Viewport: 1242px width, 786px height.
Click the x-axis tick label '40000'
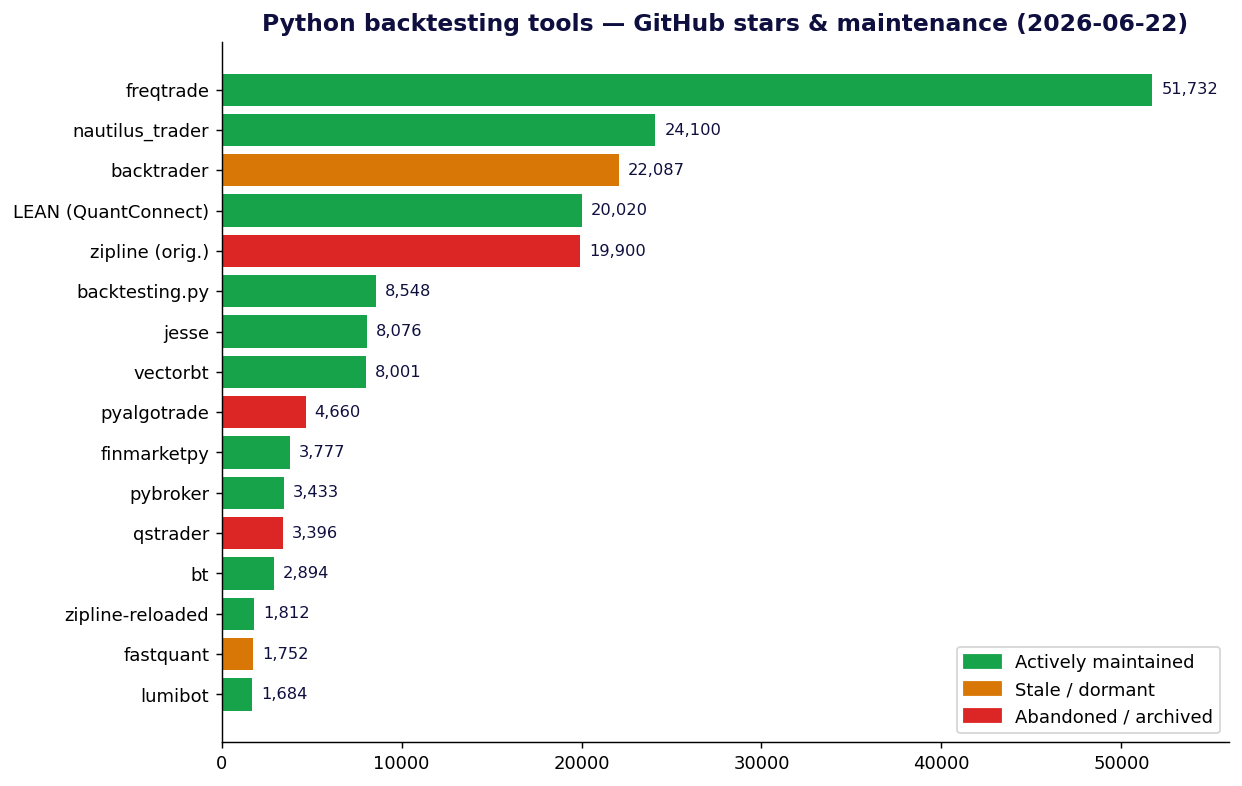(x=941, y=764)
